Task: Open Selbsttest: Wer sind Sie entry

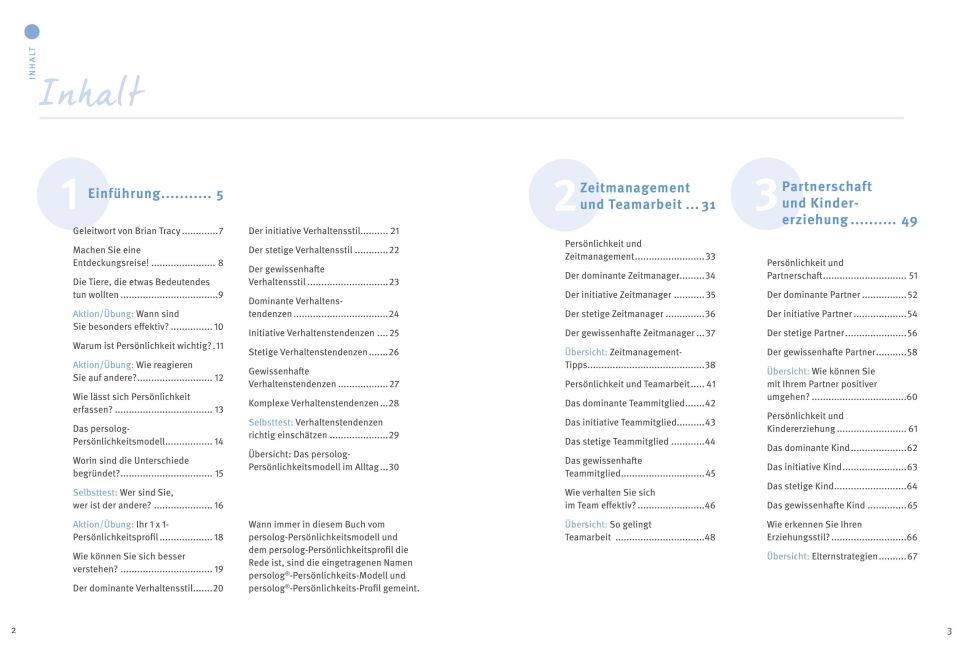Action: (x=148, y=499)
